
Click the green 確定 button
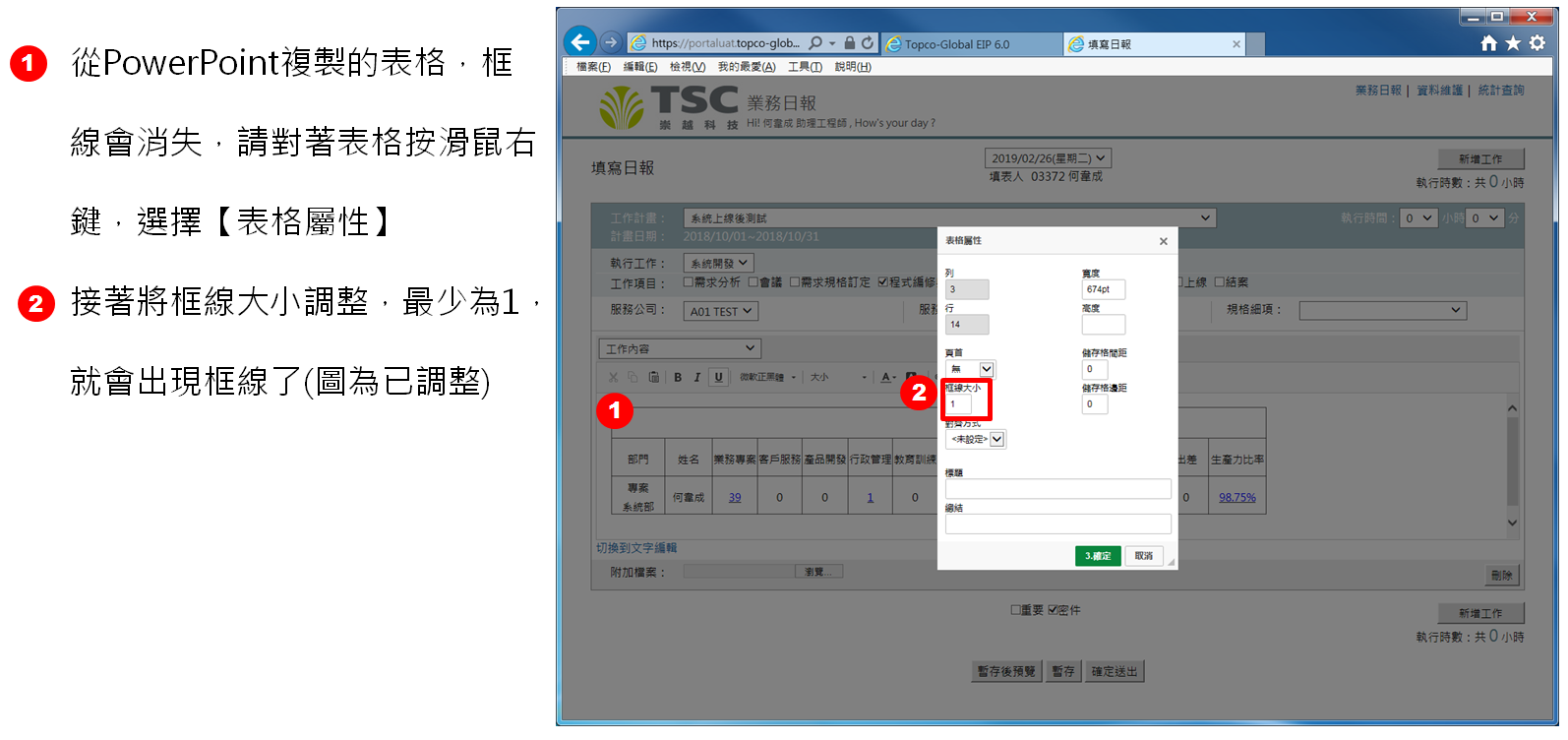(x=1098, y=556)
